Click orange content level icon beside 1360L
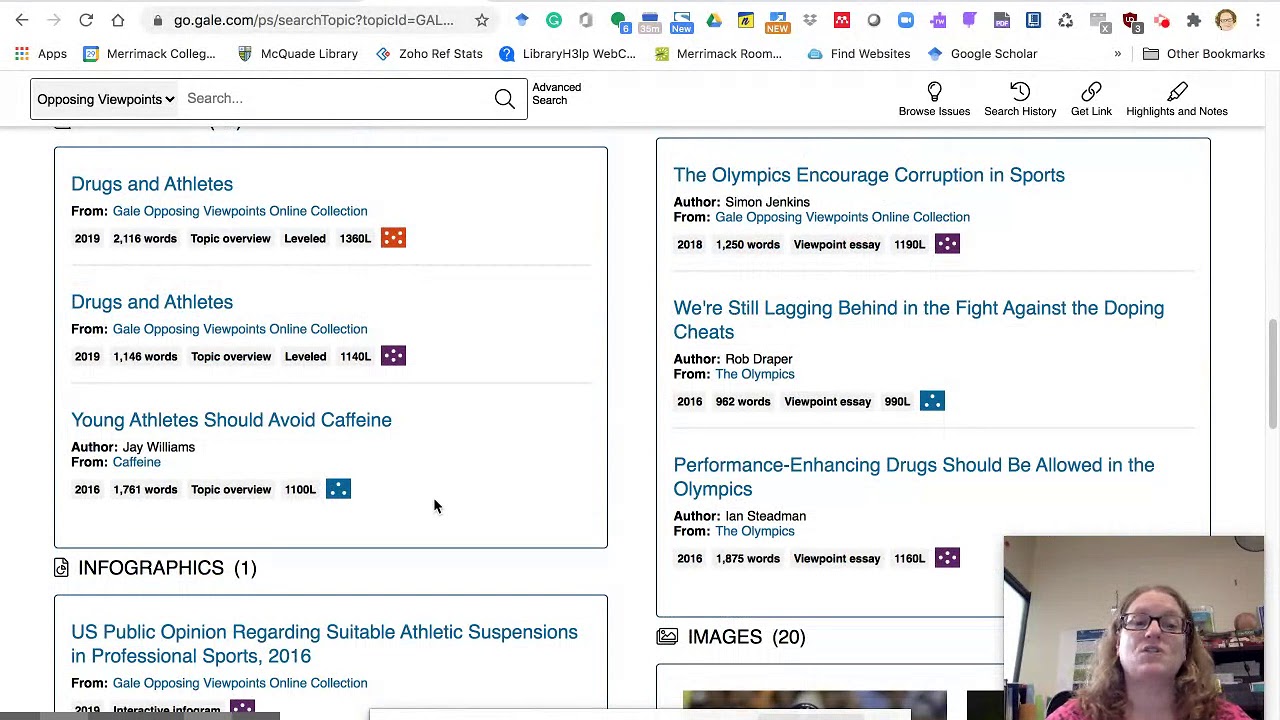Viewport: 1280px width, 720px height. point(393,238)
